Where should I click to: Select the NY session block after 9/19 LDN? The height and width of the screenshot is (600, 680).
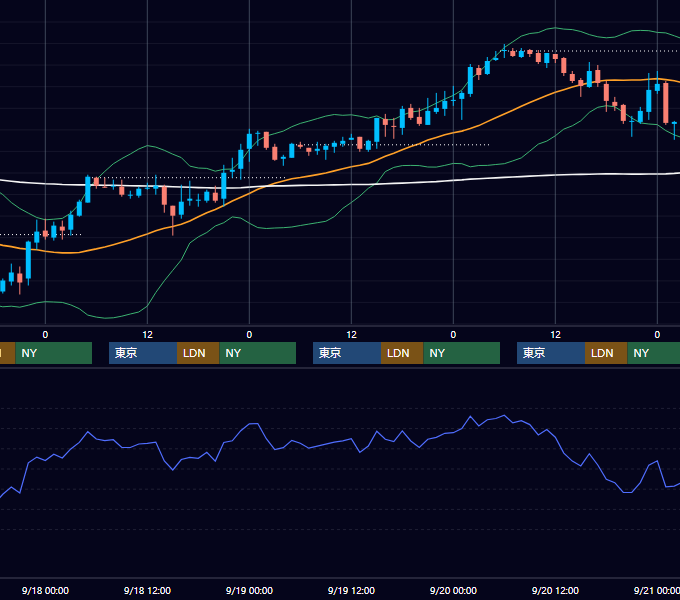[461, 353]
